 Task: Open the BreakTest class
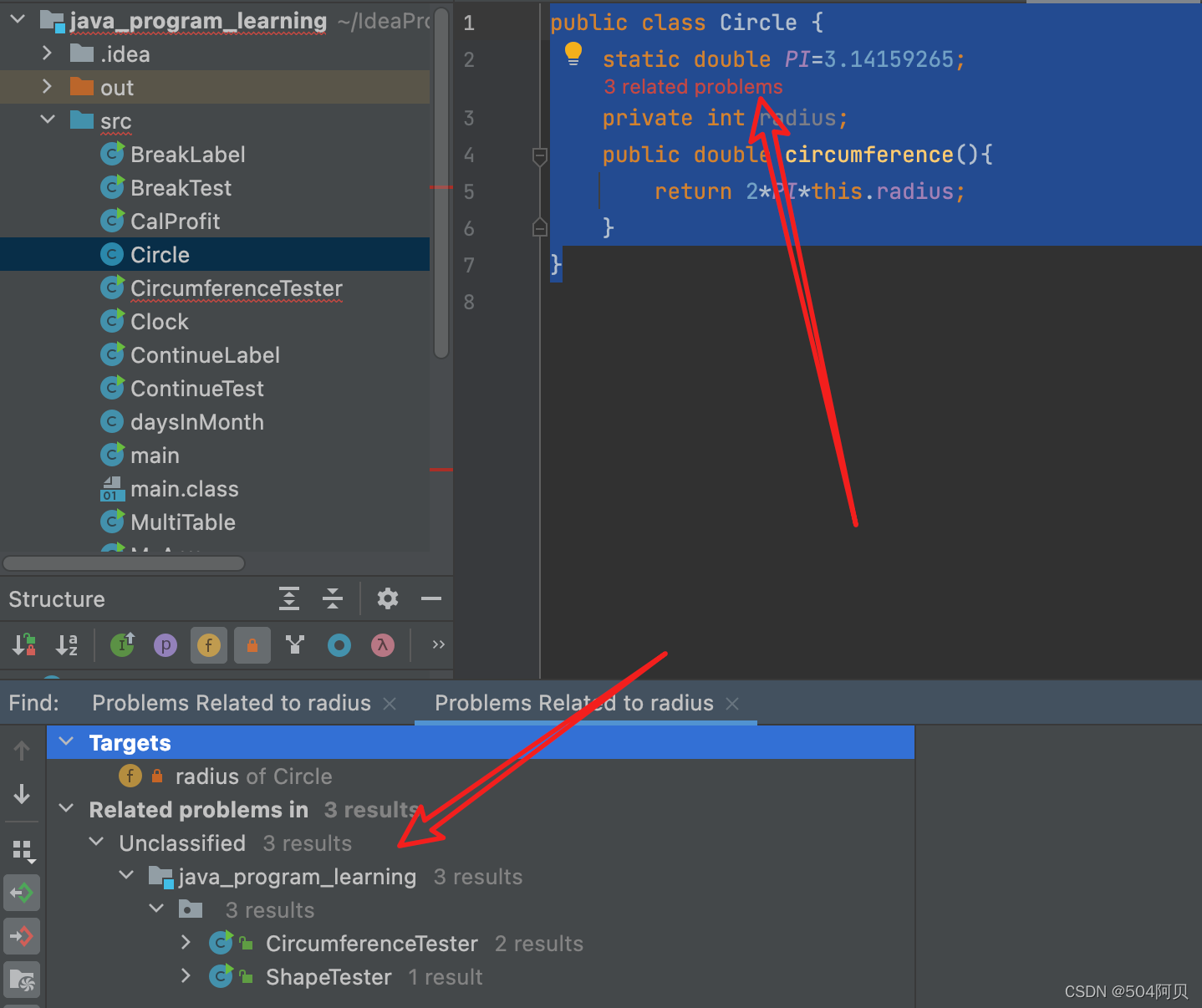coord(181,188)
